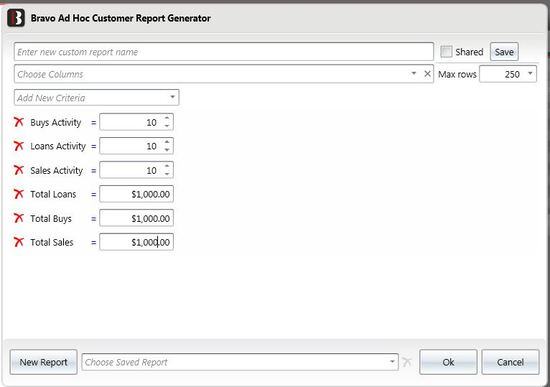Click the equals operator for Total Loans
Image resolution: width=550 pixels, height=387 pixels.
pyautogui.click(x=93, y=195)
